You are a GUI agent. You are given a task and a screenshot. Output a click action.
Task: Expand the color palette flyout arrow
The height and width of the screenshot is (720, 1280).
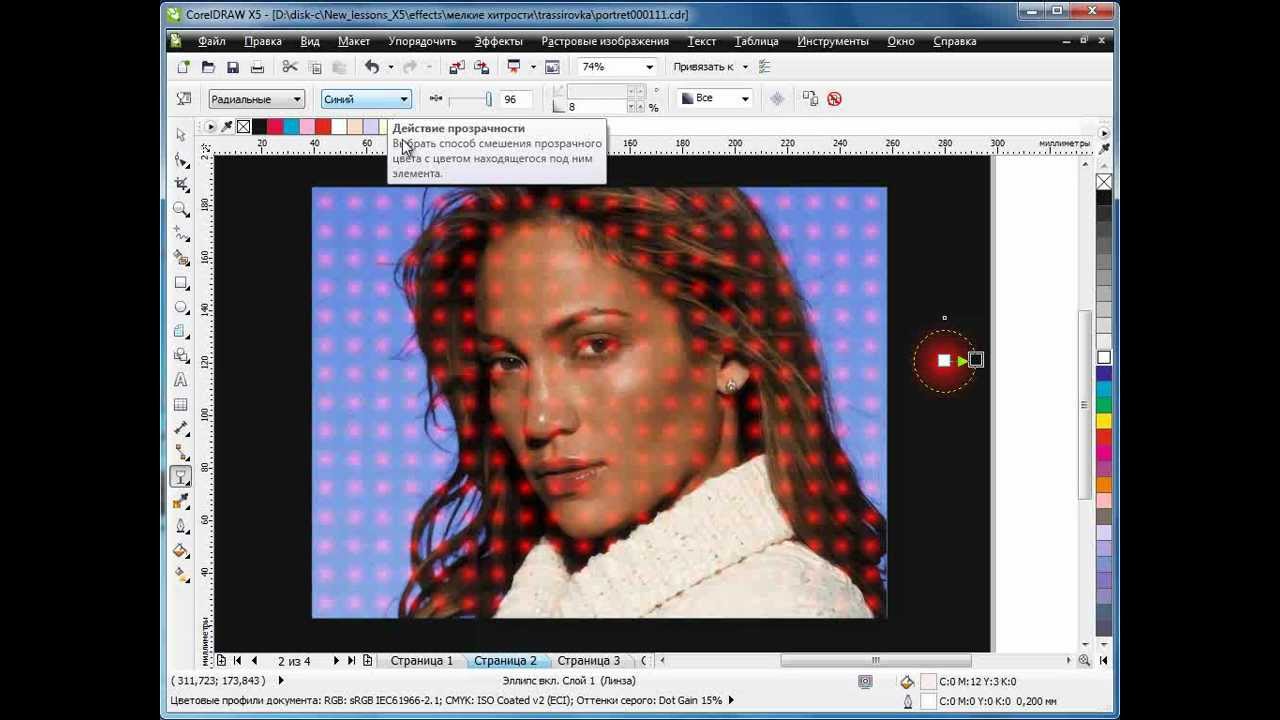209,127
